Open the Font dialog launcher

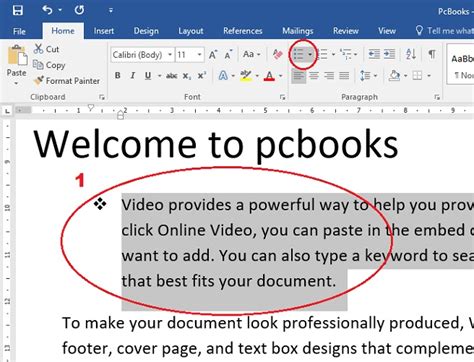[x=282, y=97]
